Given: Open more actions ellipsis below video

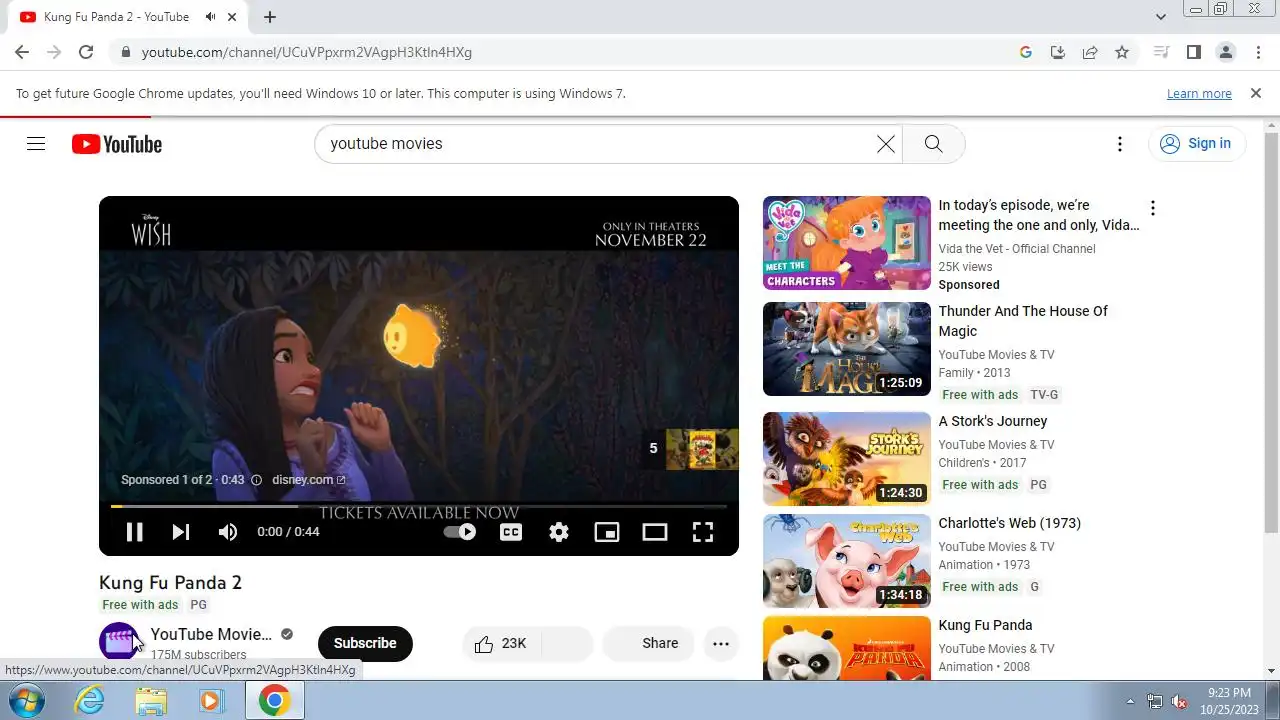Looking at the screenshot, I should tap(721, 644).
